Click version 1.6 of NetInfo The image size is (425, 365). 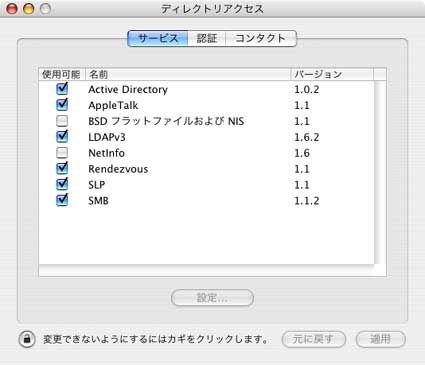pyautogui.click(x=302, y=153)
